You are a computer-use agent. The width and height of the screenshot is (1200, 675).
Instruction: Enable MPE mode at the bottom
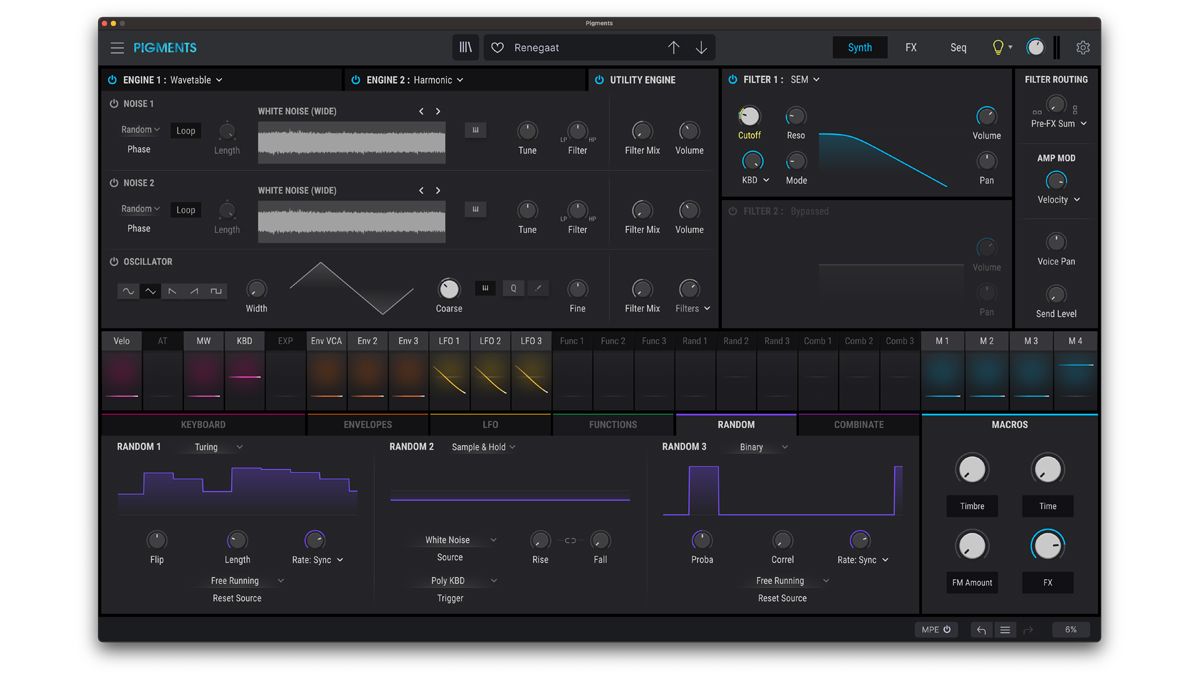click(x=936, y=629)
